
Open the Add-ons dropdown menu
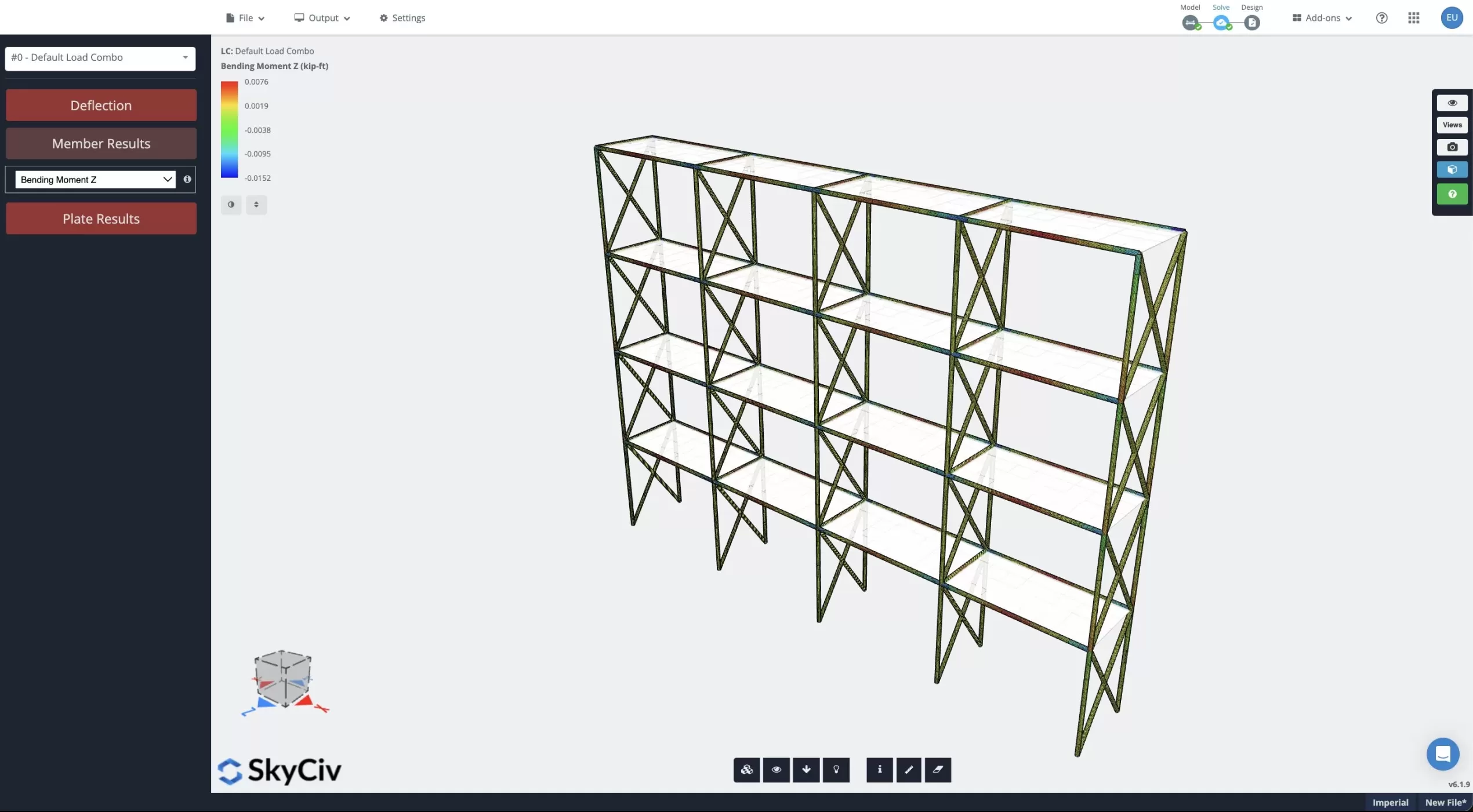point(1320,18)
